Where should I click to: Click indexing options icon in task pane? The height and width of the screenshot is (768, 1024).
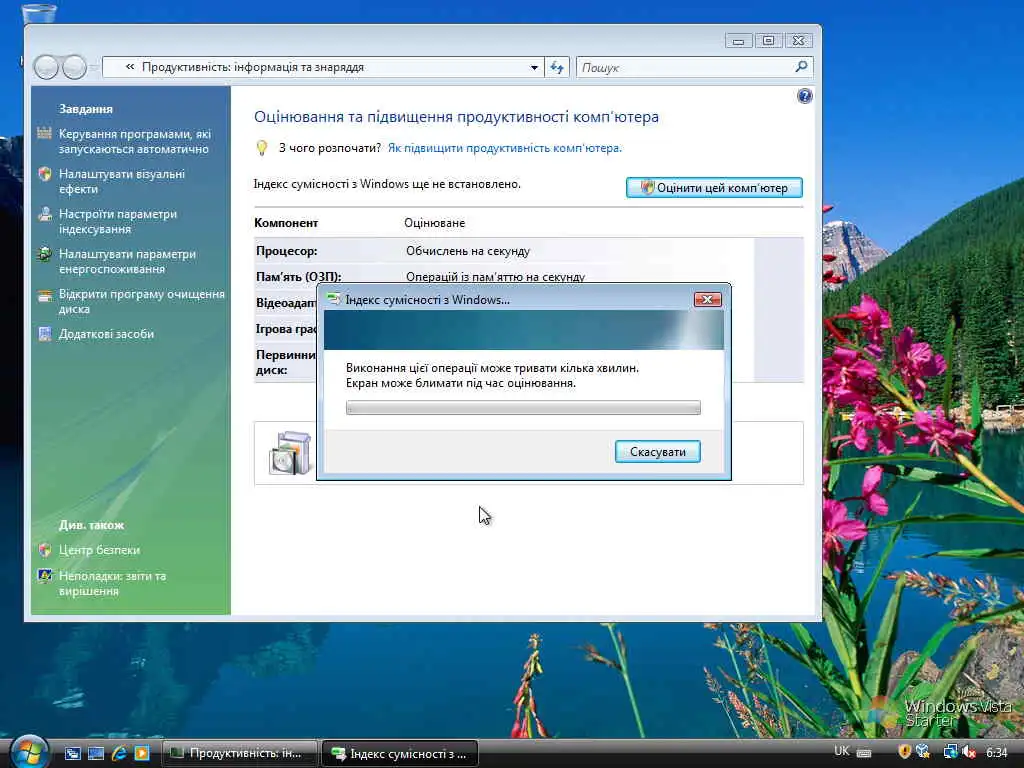point(44,214)
